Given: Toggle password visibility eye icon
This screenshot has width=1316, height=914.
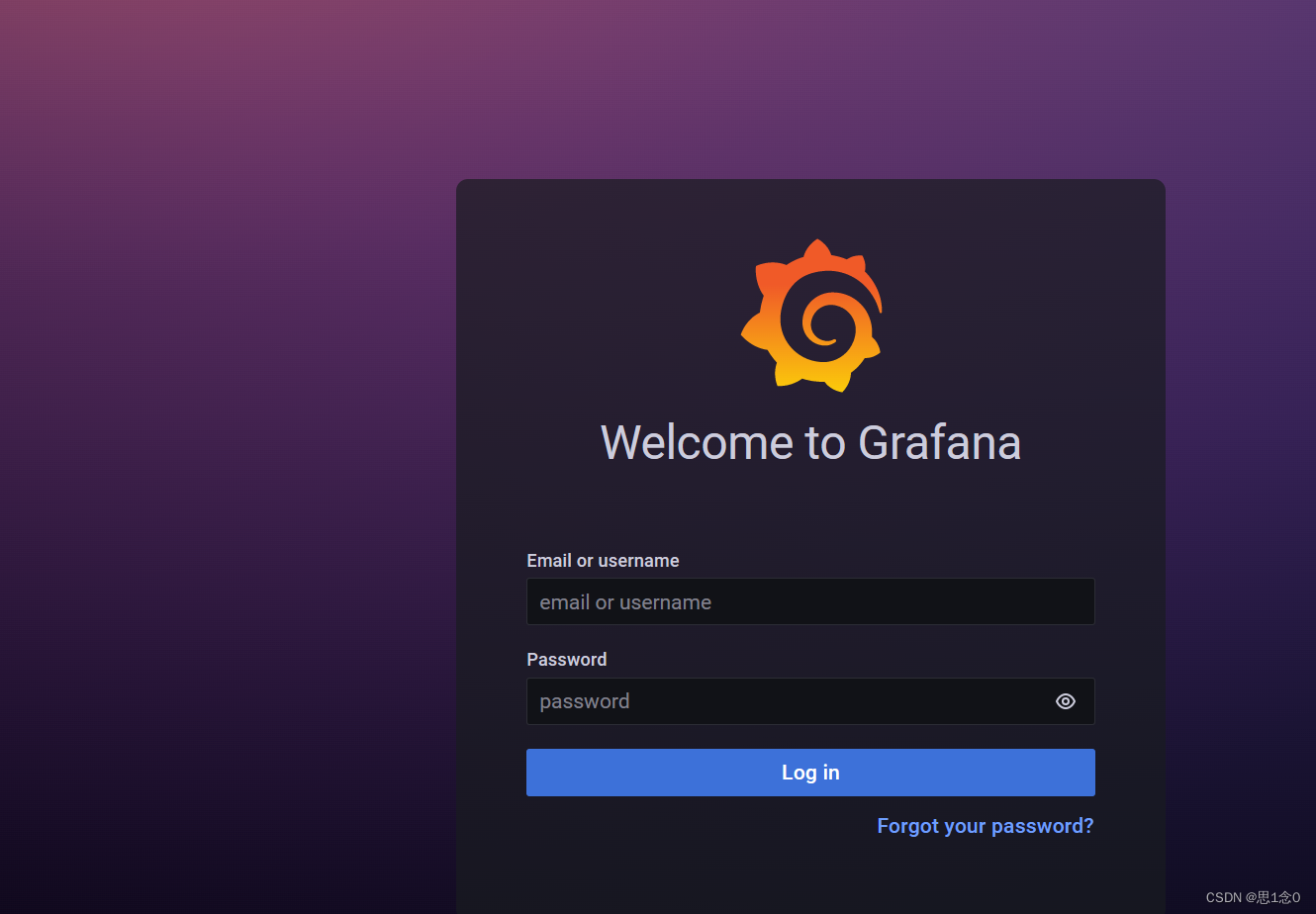Looking at the screenshot, I should tap(1066, 701).
